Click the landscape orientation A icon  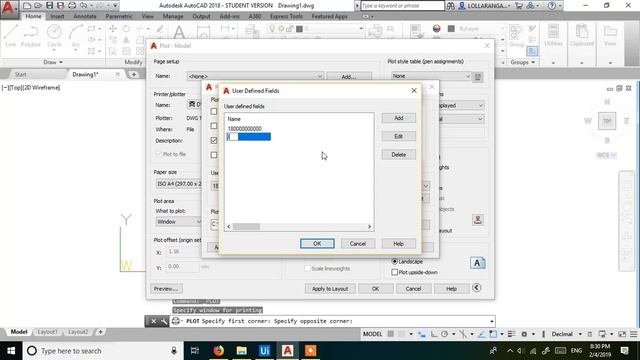pos(477,263)
